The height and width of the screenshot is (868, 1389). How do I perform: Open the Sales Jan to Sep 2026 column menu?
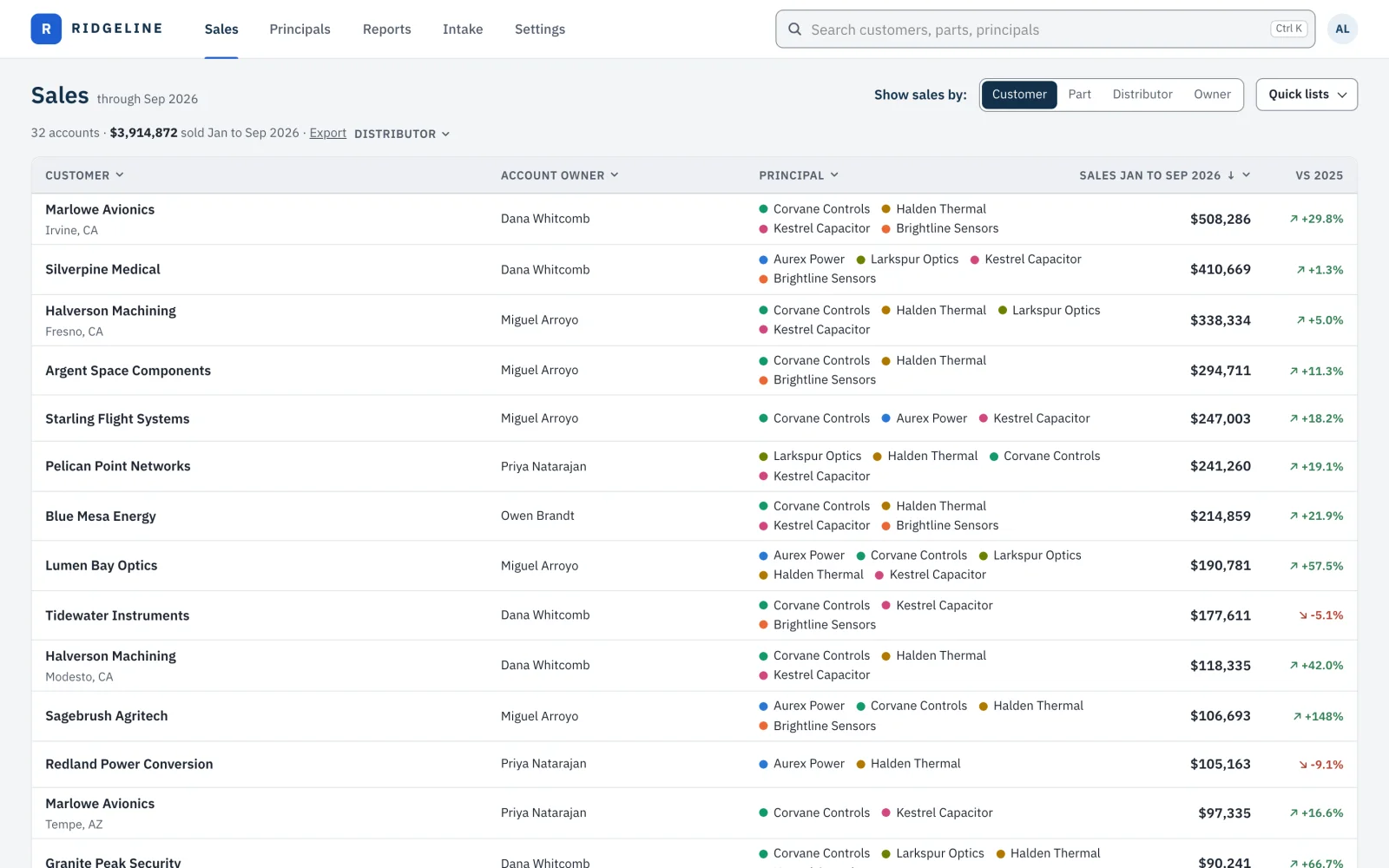coord(1246,175)
